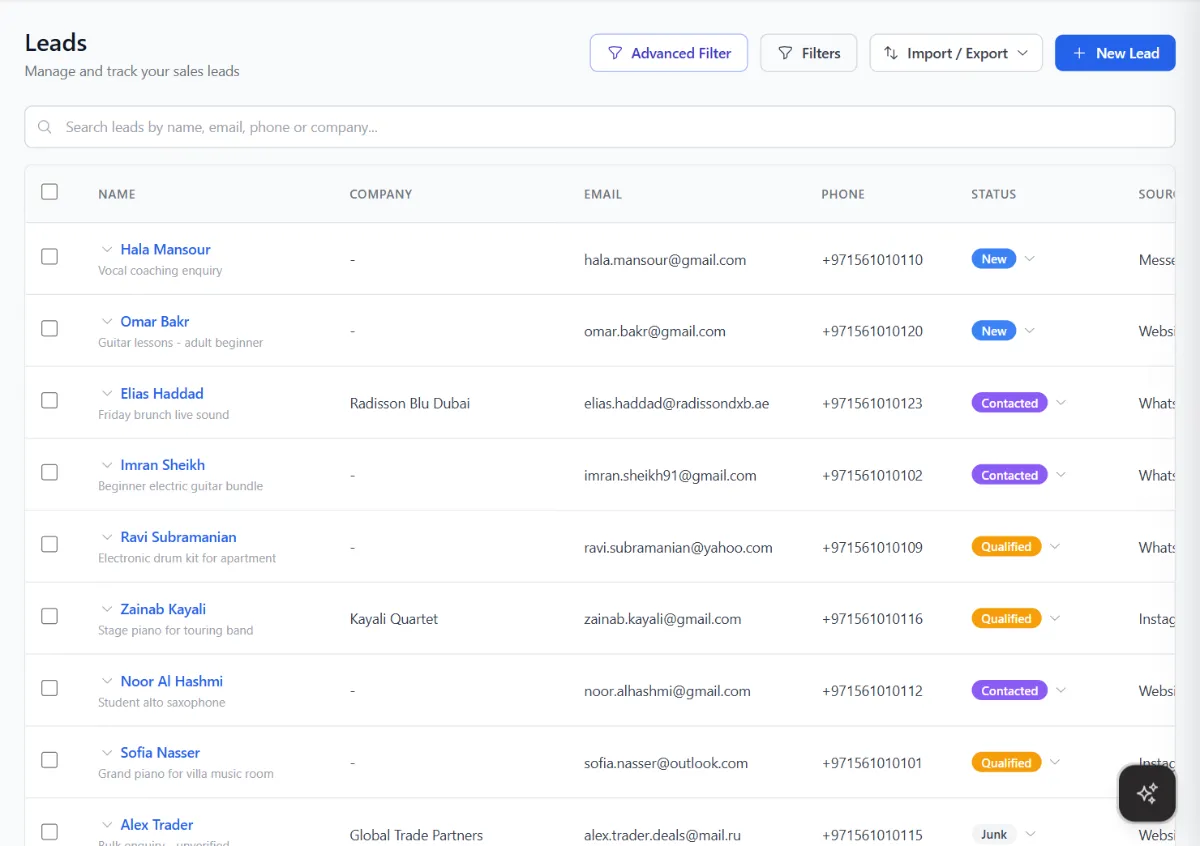
Task: Open Imran Sheikh lead link
Action: tap(162, 465)
